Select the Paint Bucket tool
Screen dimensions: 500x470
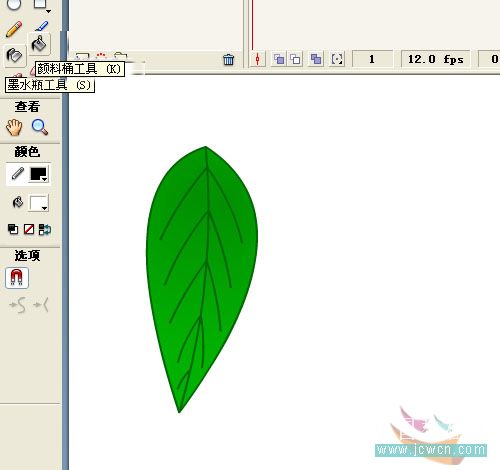(x=40, y=44)
